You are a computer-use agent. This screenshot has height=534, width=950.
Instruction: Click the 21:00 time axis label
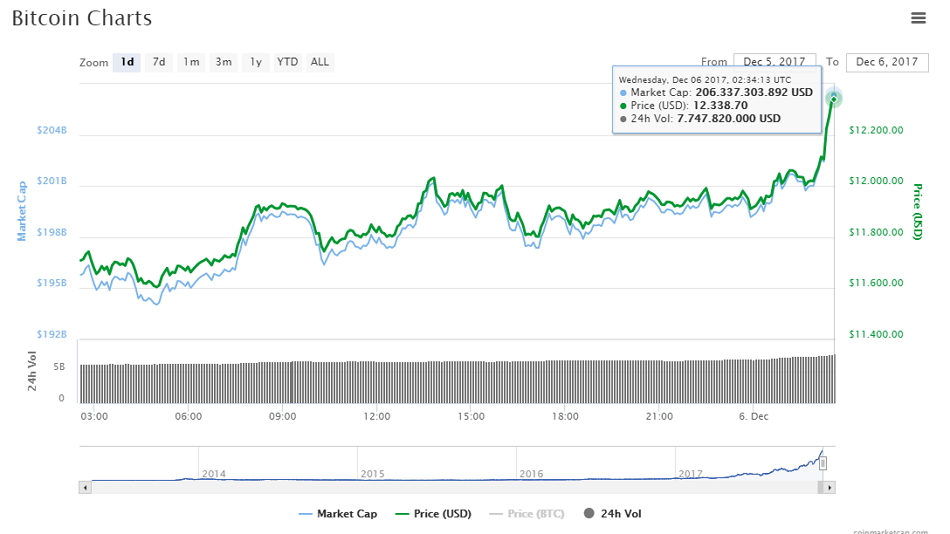click(659, 416)
